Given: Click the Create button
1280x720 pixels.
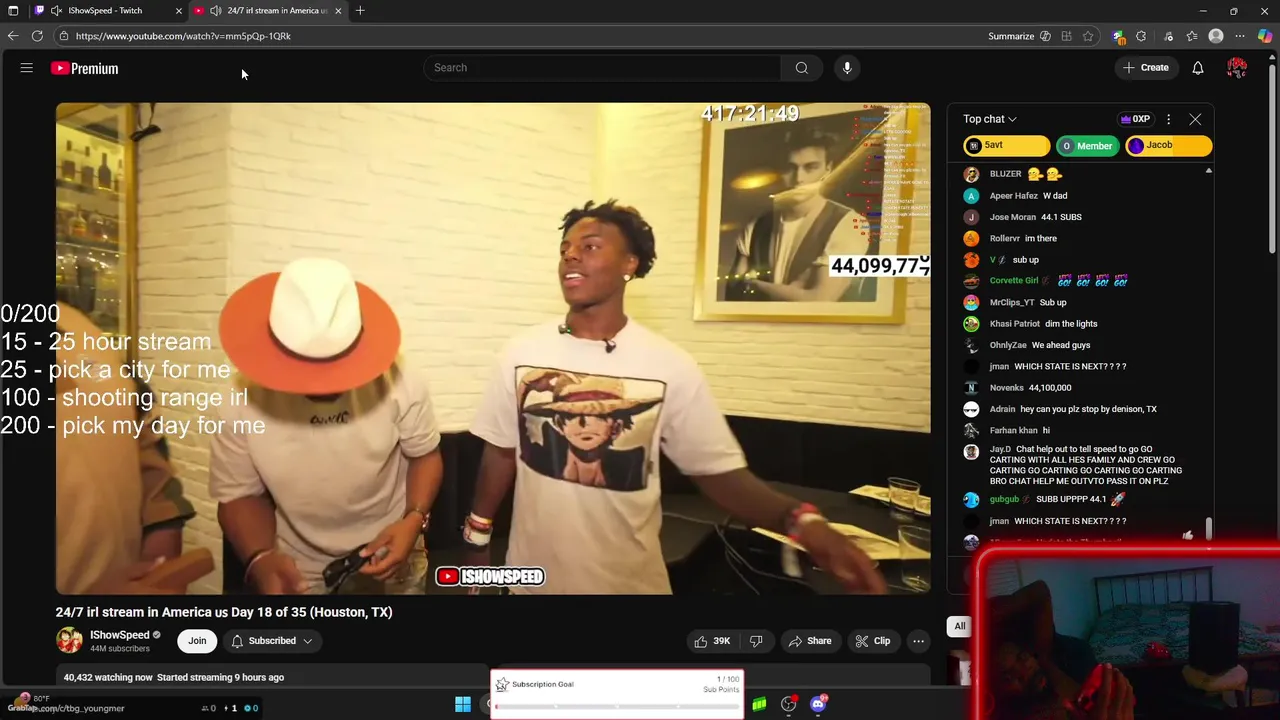Looking at the screenshot, I should tap(1145, 68).
